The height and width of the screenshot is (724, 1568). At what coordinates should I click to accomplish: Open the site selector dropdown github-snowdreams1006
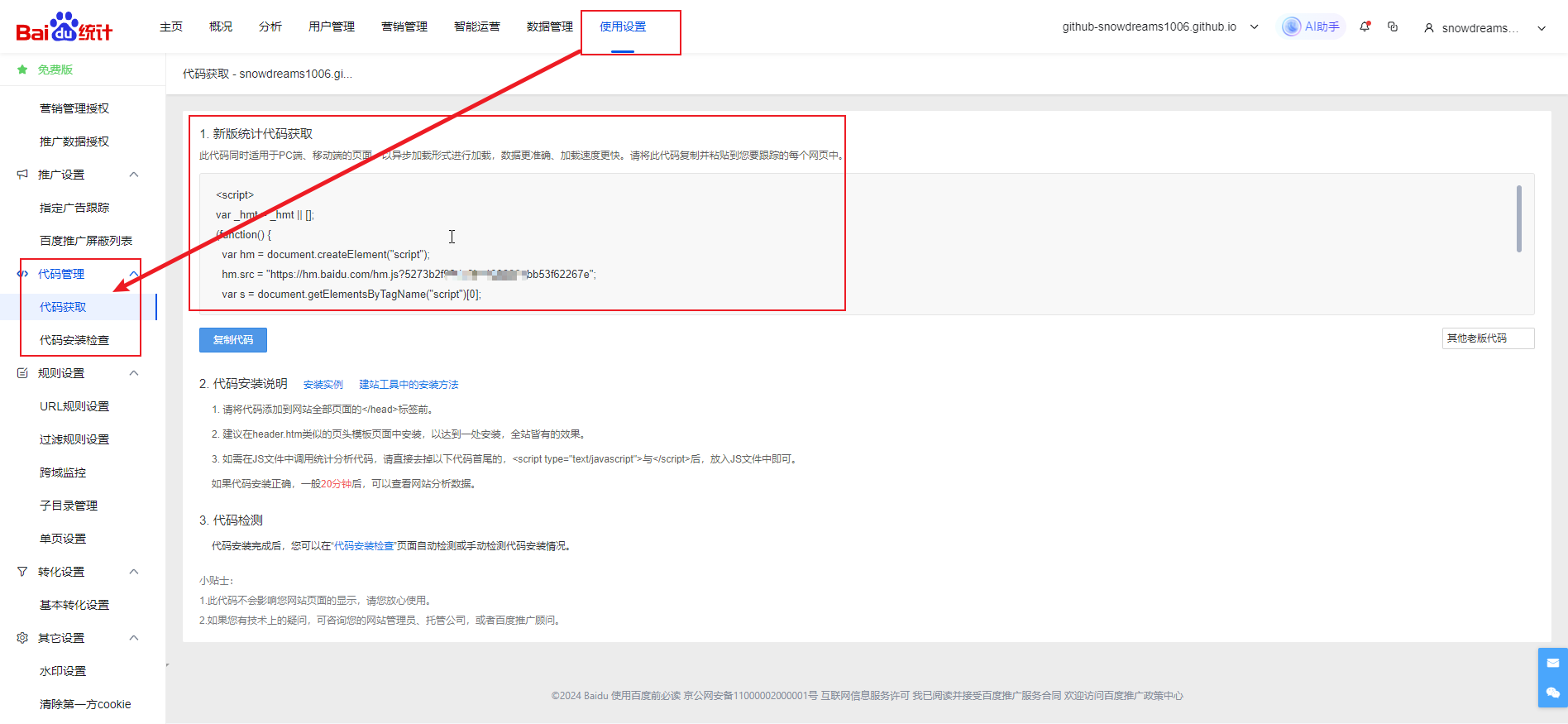pos(1159,26)
